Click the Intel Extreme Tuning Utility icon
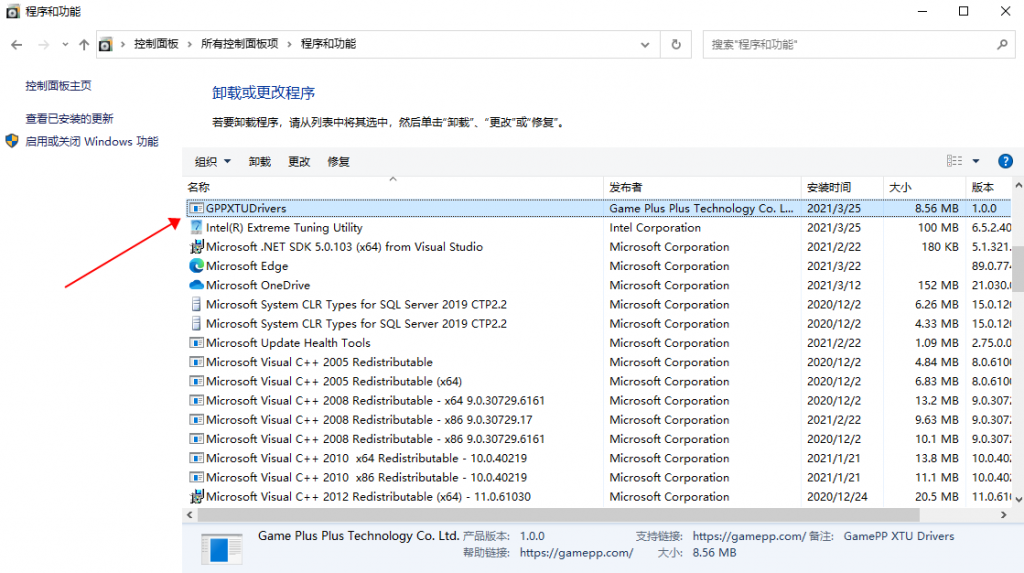Viewport: 1024px width, 573px height. tap(196, 227)
